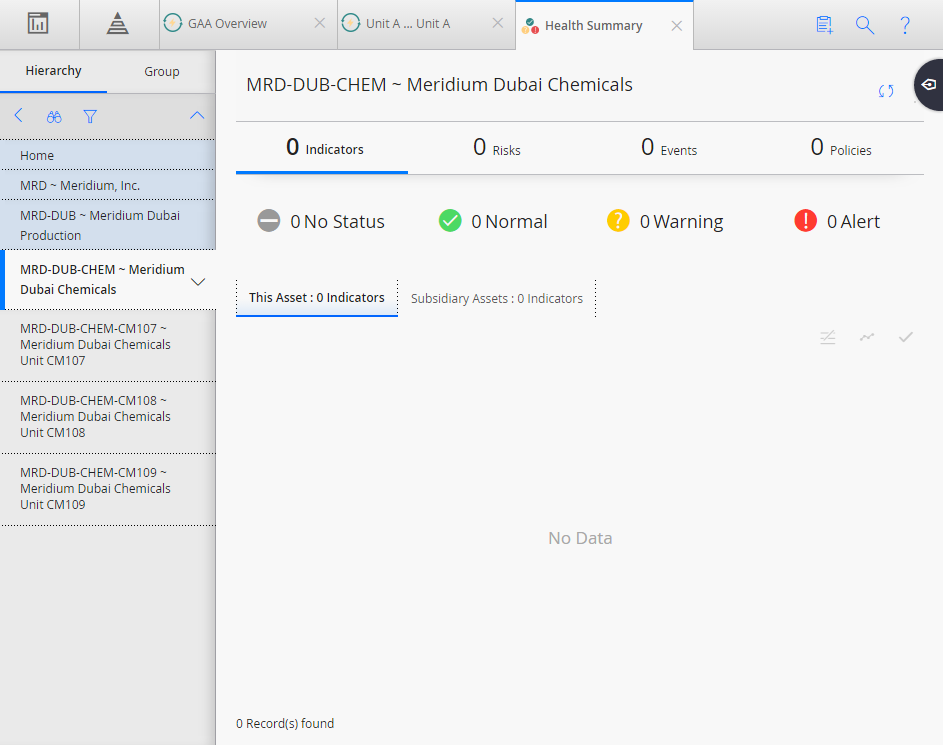Open the hierarchy filter funnel icon
943x745 pixels.
click(90, 117)
